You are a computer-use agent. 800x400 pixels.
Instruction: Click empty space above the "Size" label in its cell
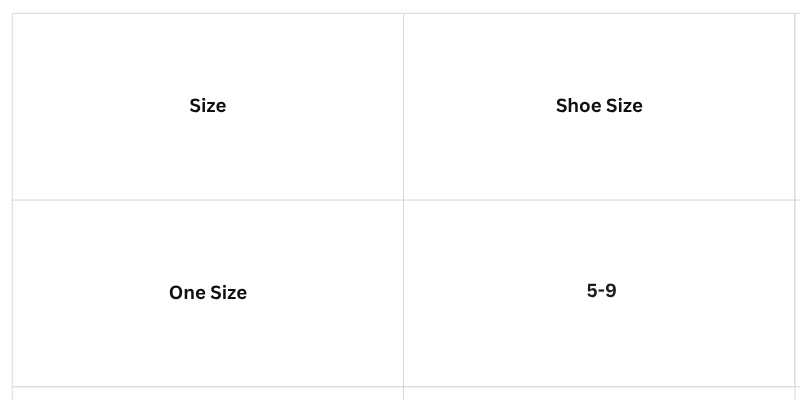208,56
